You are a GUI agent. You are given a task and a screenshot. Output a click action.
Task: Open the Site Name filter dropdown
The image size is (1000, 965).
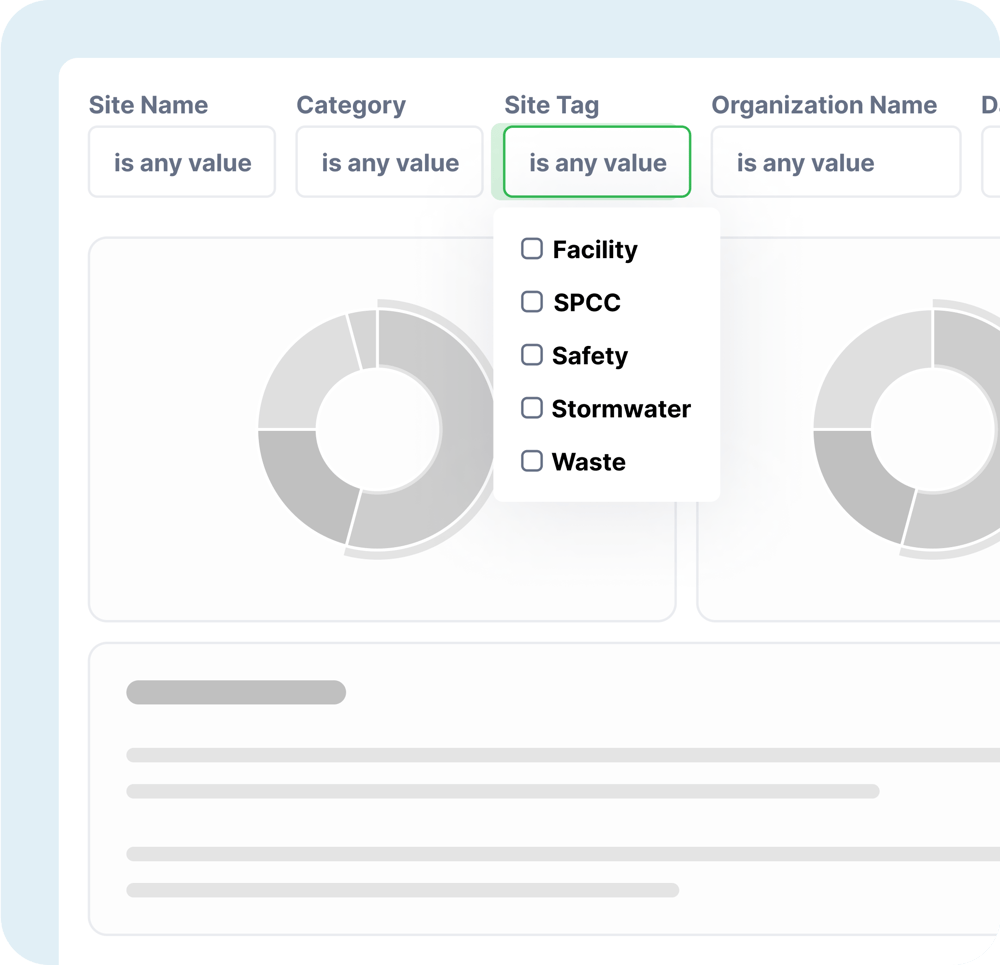(x=181, y=162)
